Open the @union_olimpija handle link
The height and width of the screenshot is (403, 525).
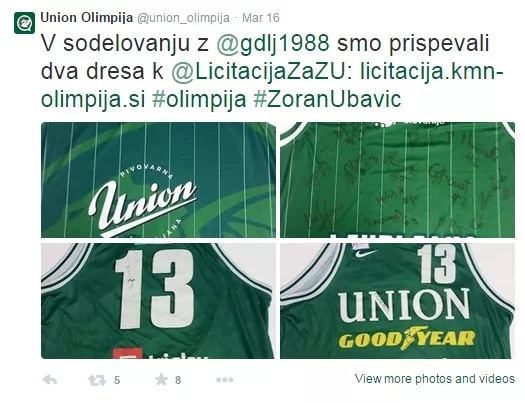tap(183, 18)
